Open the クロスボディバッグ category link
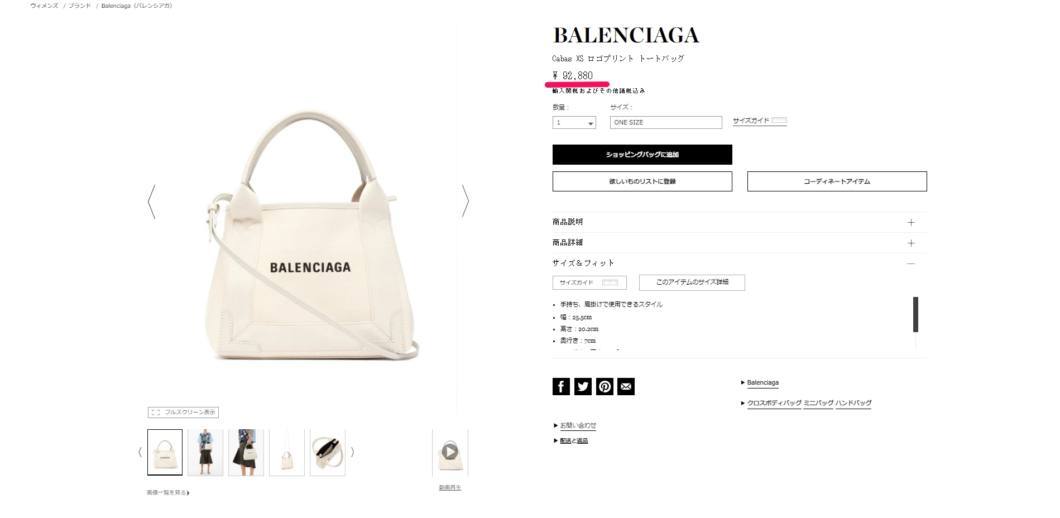Viewport: 1060px width, 518px height. [x=774, y=403]
